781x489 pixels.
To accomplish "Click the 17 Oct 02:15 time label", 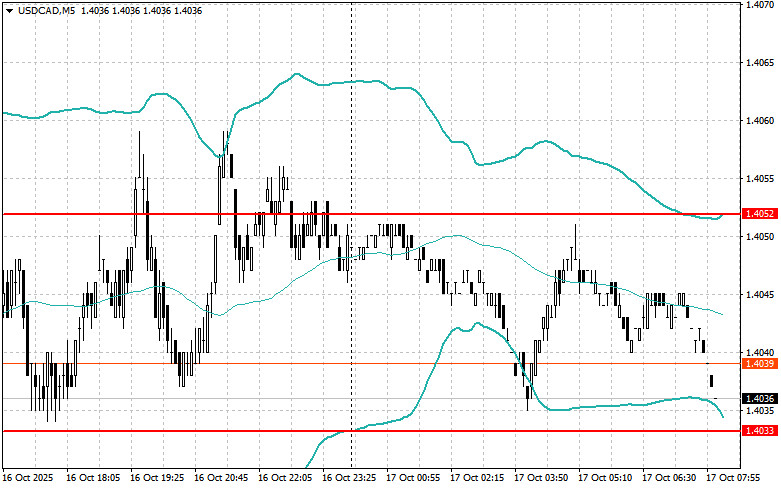I will (x=477, y=478).
